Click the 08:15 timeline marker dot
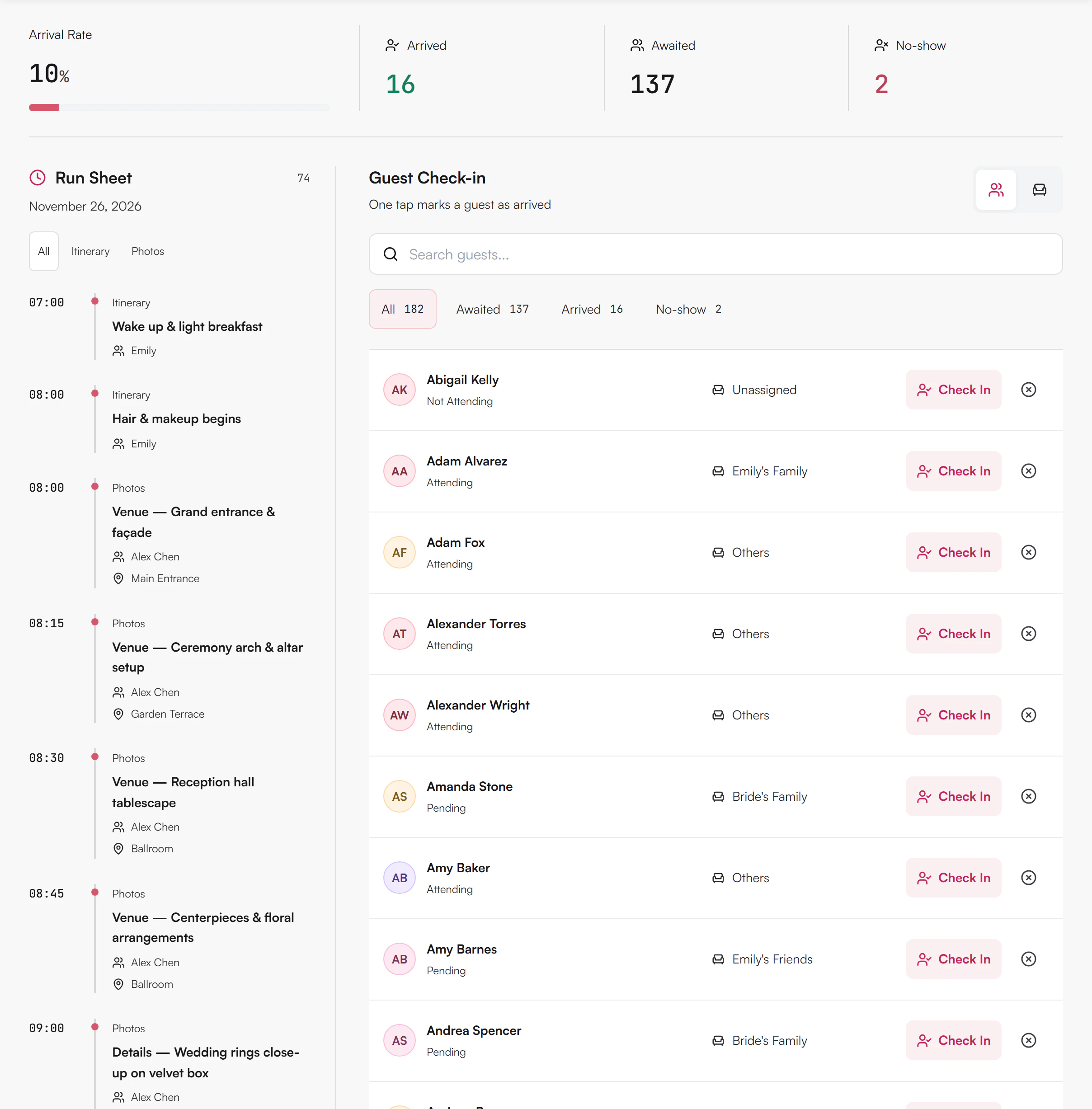Viewport: 1092px width, 1109px height. (x=95, y=622)
